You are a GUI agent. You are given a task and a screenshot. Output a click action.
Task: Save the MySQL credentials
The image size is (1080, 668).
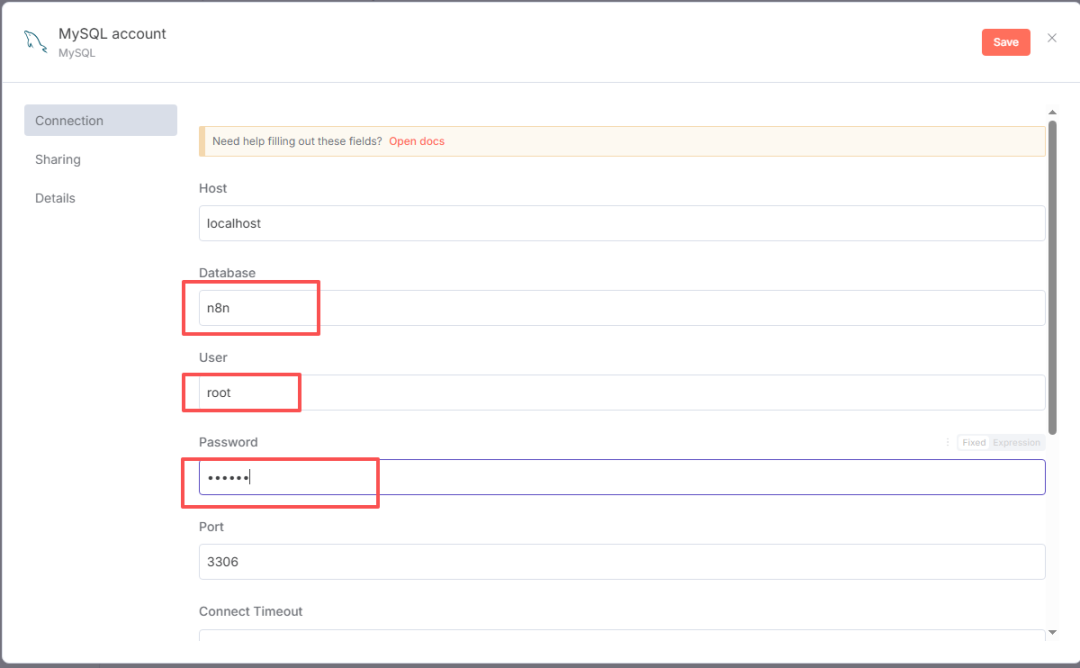click(1006, 42)
